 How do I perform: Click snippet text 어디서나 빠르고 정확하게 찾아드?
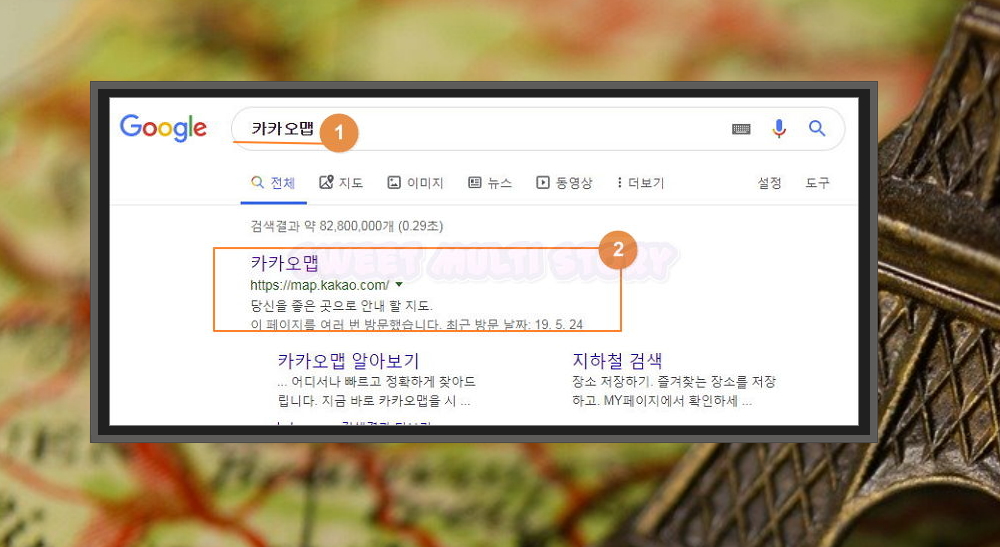(x=383, y=382)
